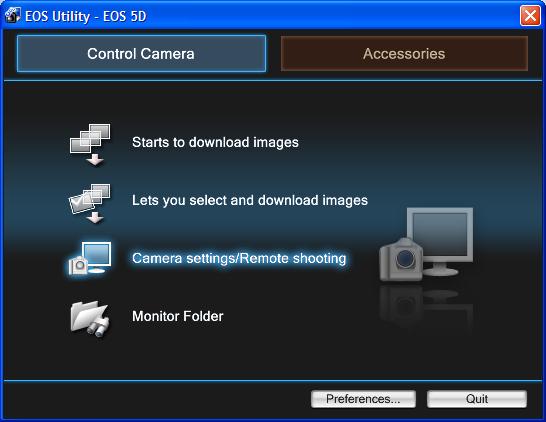Click the pink down arrow under the checkmarked photos
This screenshot has width=546, height=422.
coord(95,218)
